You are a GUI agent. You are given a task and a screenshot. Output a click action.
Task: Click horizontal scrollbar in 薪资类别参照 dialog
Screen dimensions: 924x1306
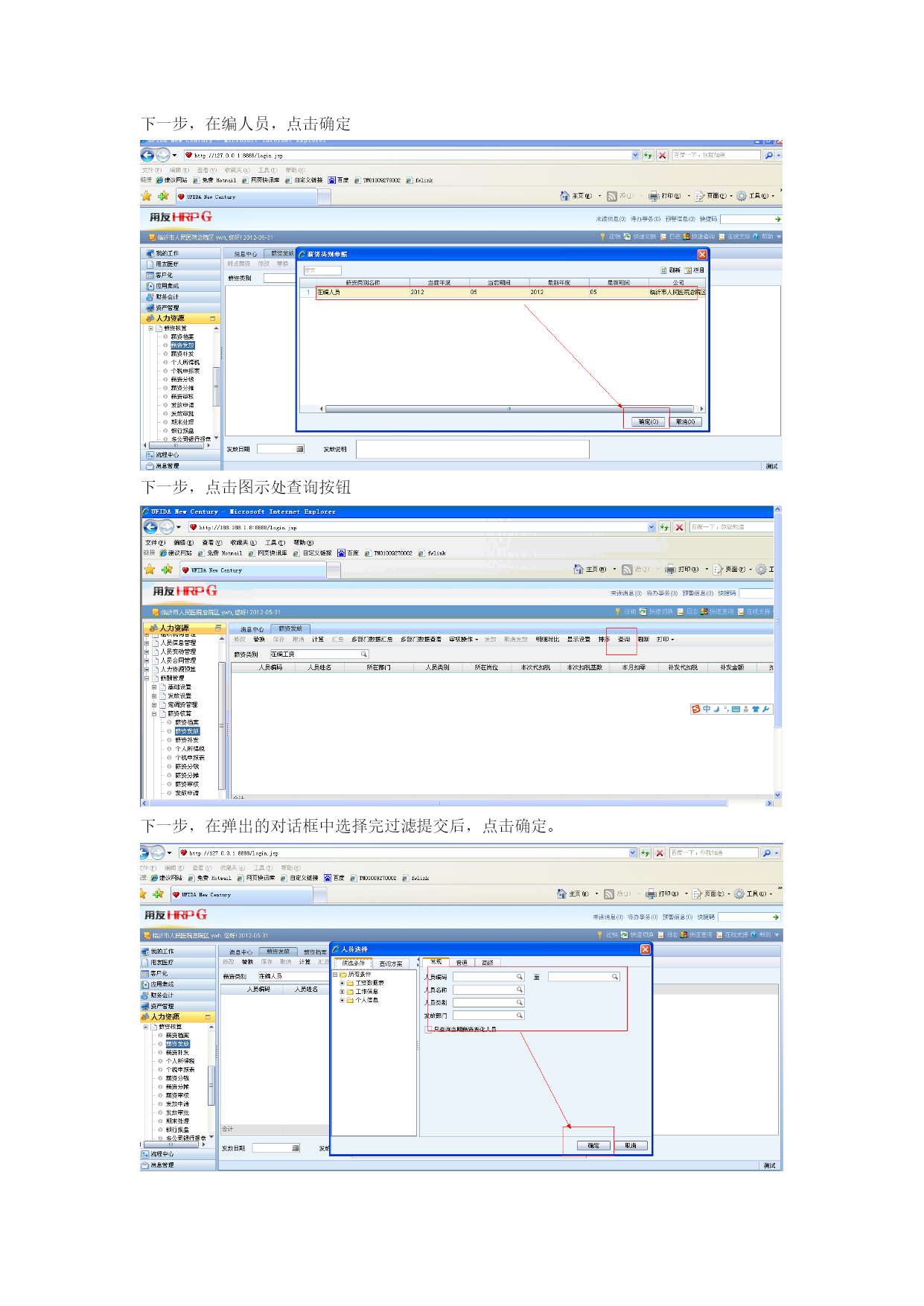[509, 409]
